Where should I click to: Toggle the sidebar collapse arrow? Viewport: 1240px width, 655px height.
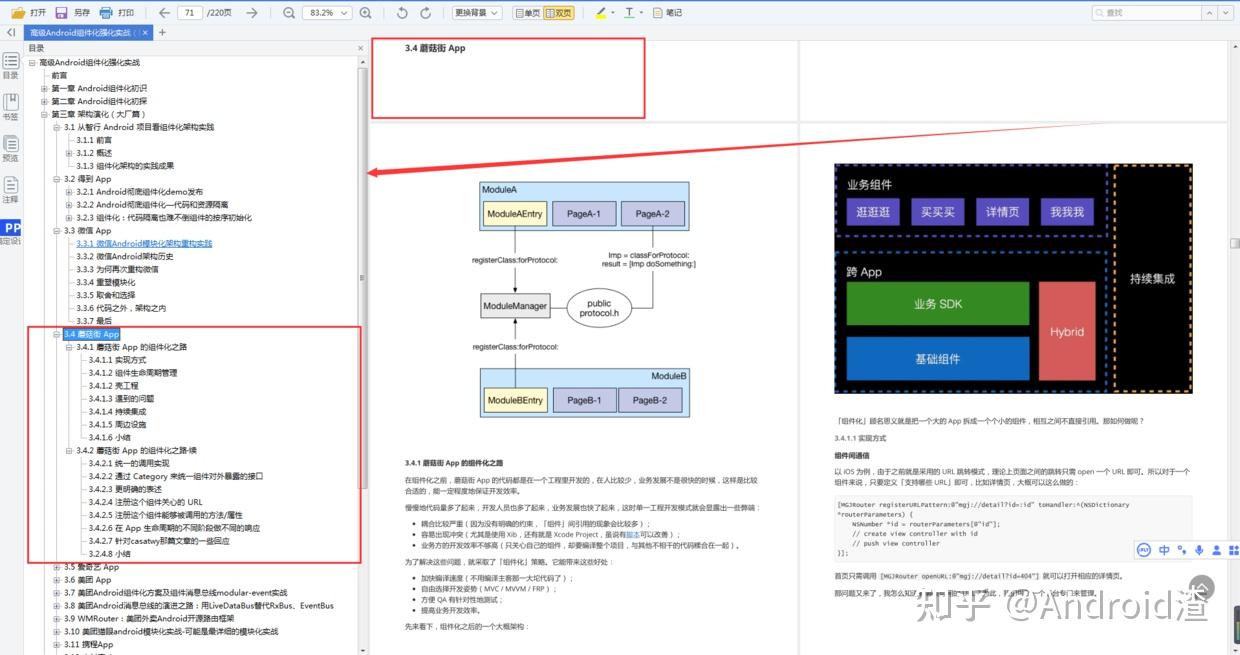(10, 31)
